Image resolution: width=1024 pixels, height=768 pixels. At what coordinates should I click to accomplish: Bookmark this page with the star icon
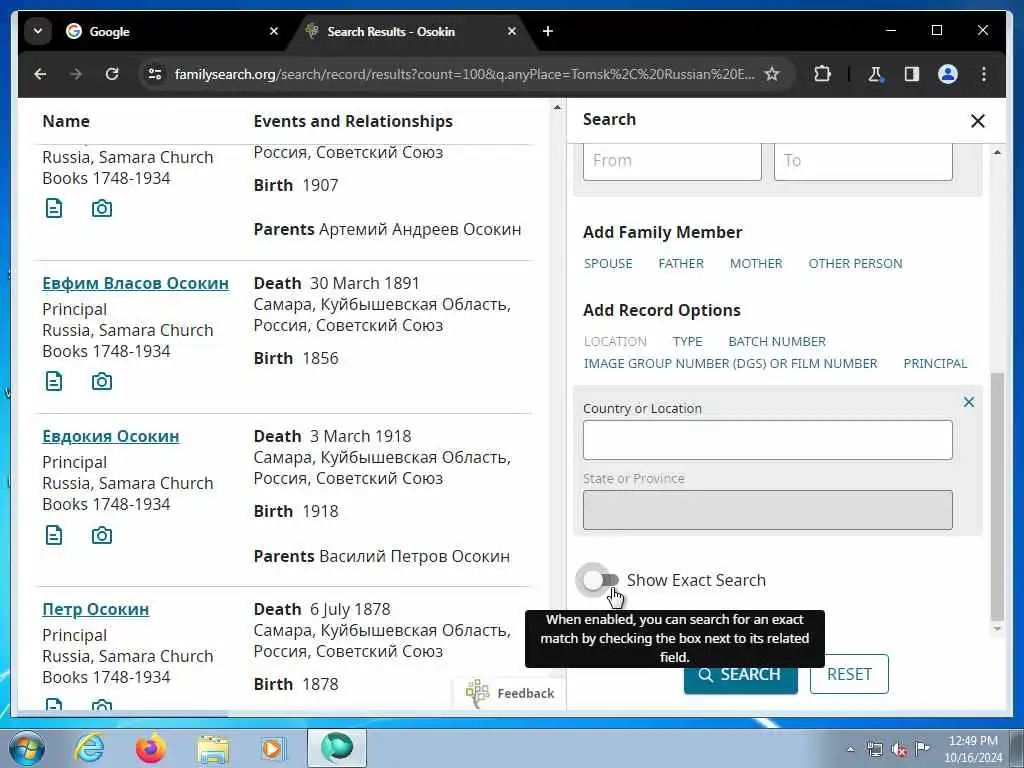click(x=772, y=74)
